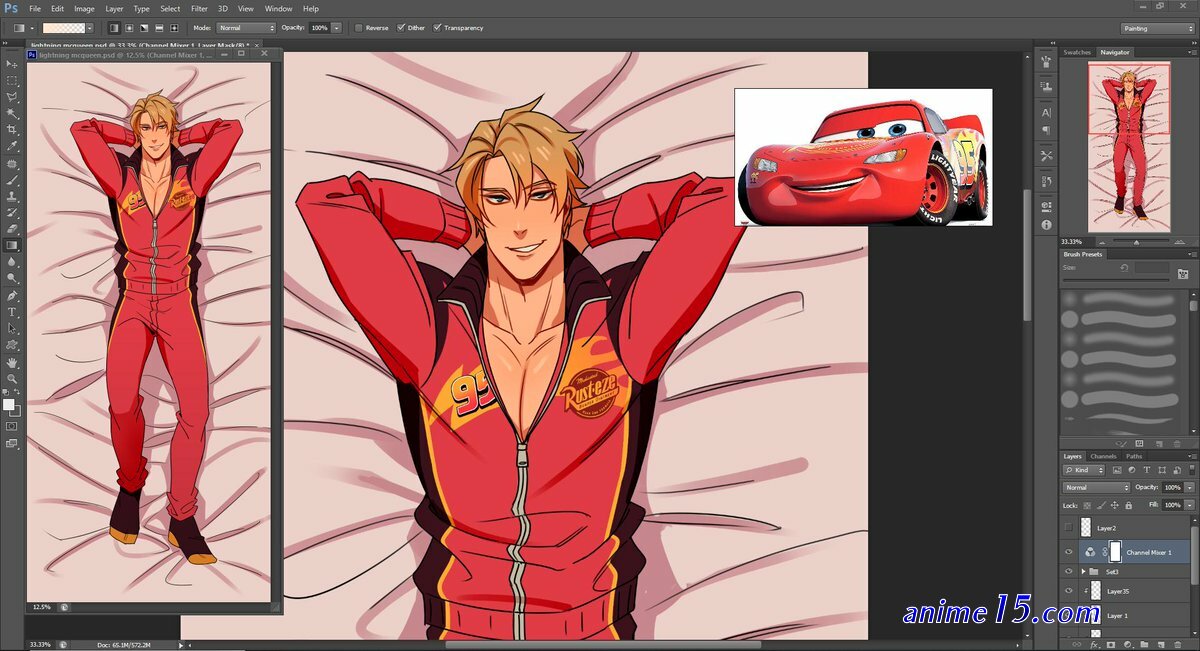Delete layer trash icon in Layers panel
Viewport: 1200px width, 651px height.
1176,644
